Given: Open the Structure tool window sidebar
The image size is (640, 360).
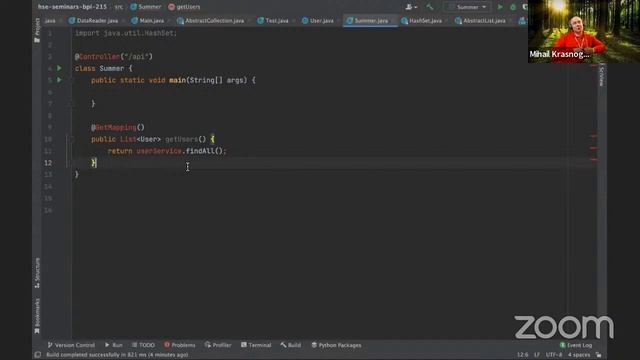Looking at the screenshot, I should pos(37,273).
